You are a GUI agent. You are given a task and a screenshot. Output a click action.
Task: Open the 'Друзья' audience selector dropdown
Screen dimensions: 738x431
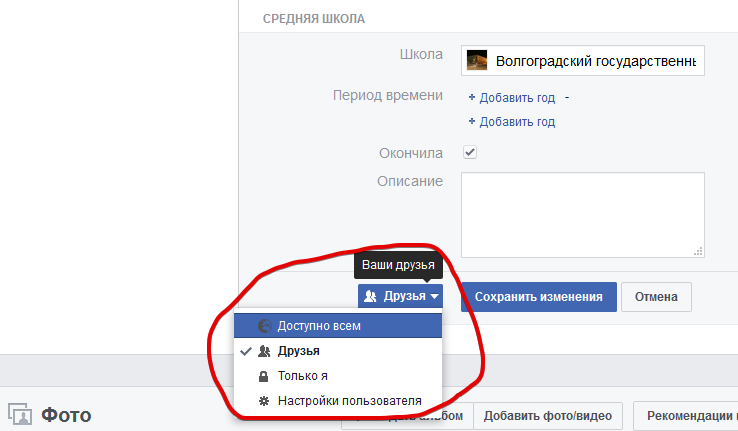point(401,296)
